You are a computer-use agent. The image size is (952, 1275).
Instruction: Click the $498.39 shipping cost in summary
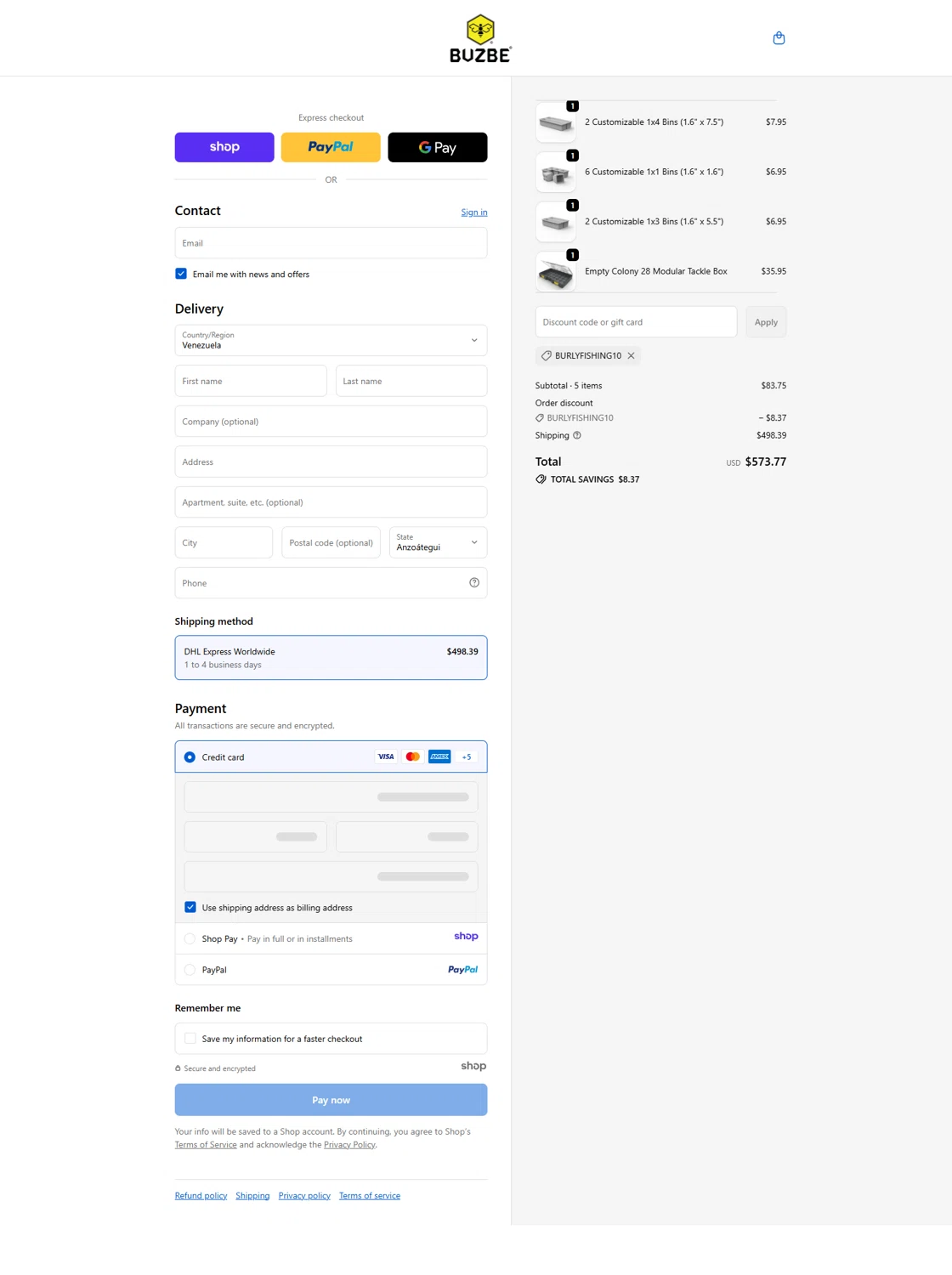(771, 435)
